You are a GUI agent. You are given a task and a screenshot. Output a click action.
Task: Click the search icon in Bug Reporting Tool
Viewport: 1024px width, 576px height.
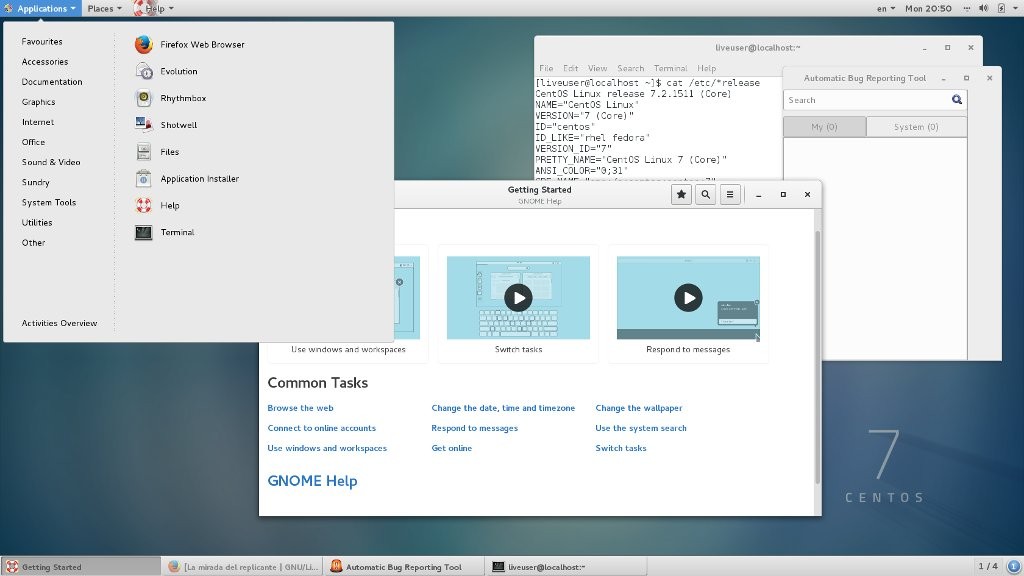click(956, 99)
